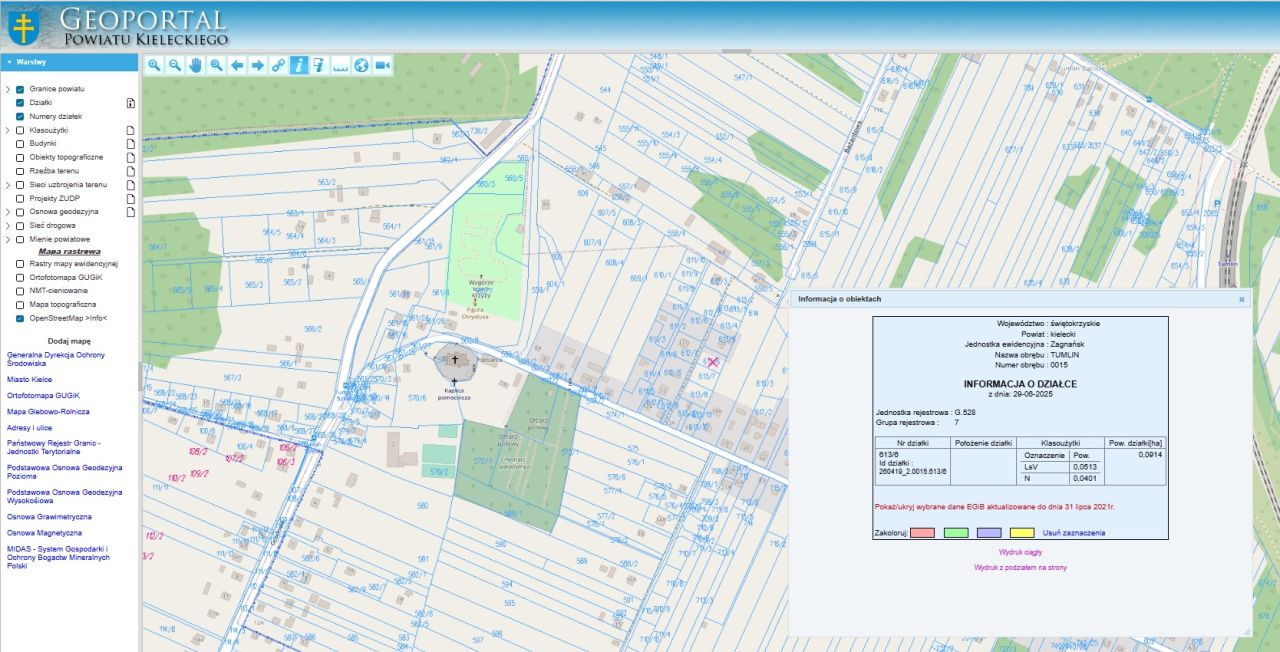Click the globe icon in map toolbar
Image resolution: width=1280 pixels, height=652 pixels.
click(361, 65)
